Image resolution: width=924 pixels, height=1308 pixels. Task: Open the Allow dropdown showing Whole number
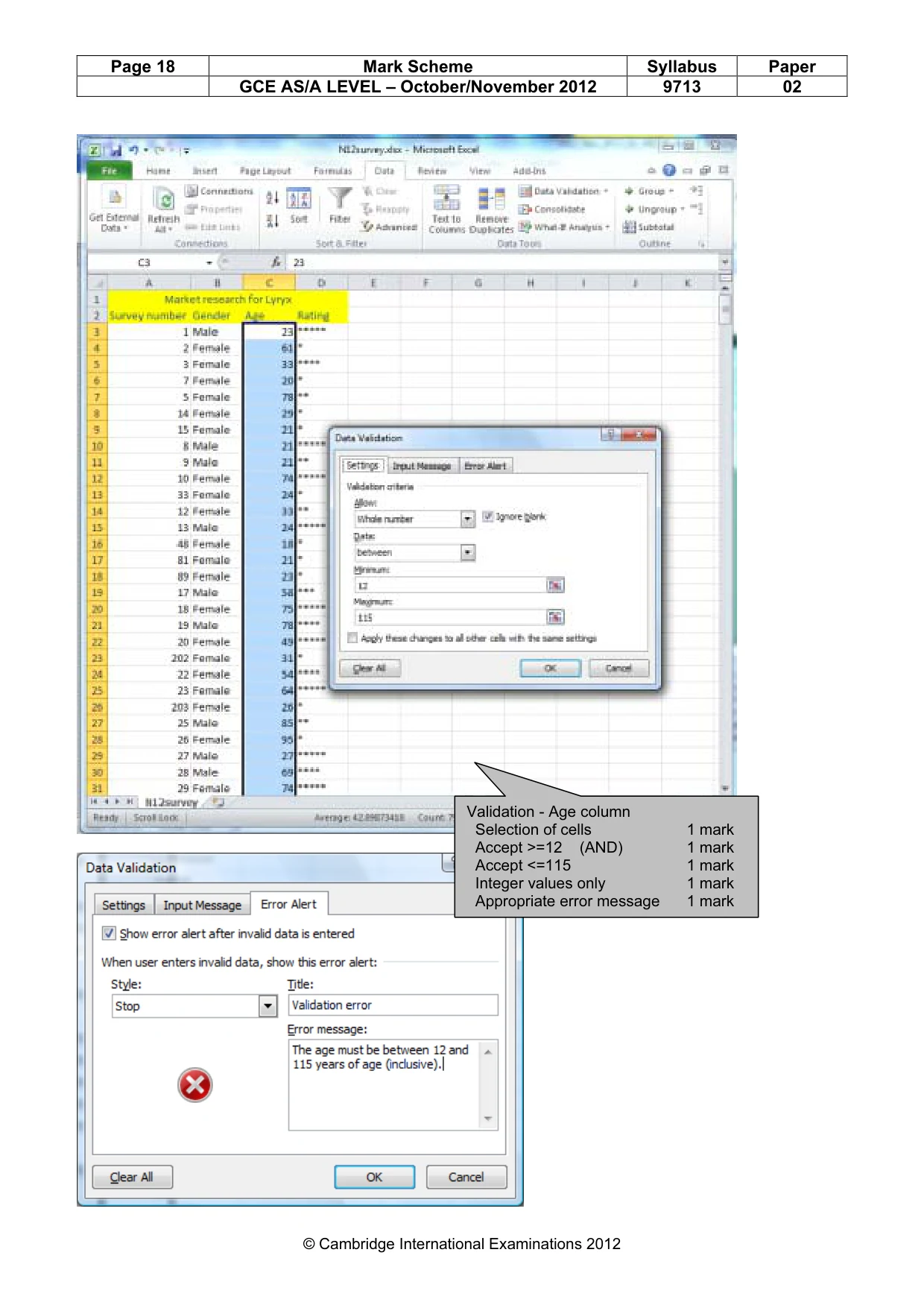[468, 519]
